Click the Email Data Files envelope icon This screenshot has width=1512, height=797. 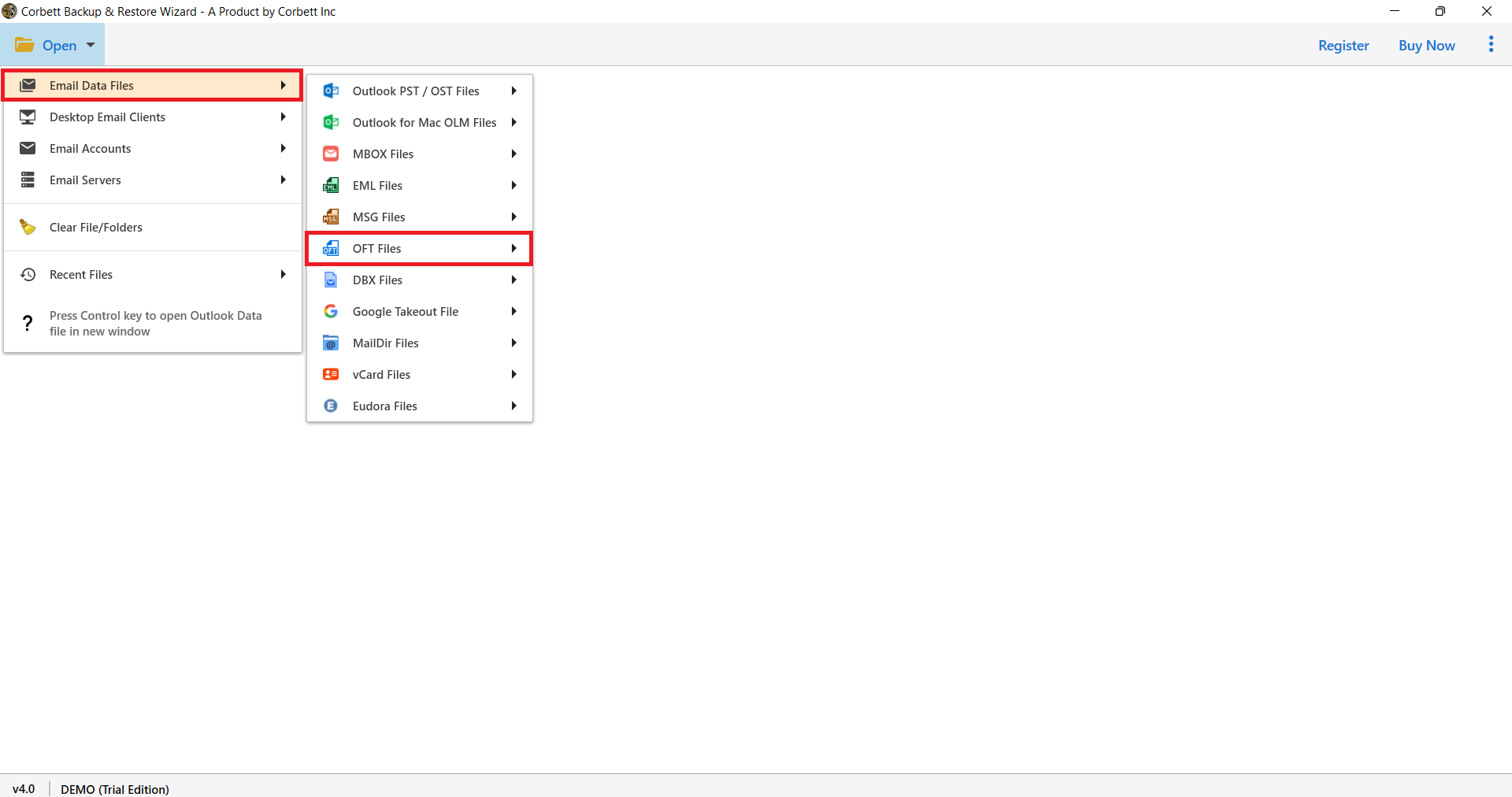coord(28,85)
